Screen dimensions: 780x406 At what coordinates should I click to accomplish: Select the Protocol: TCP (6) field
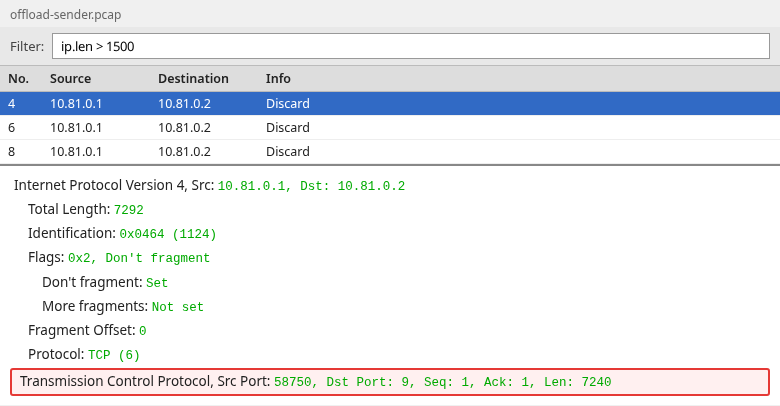(x=84, y=354)
